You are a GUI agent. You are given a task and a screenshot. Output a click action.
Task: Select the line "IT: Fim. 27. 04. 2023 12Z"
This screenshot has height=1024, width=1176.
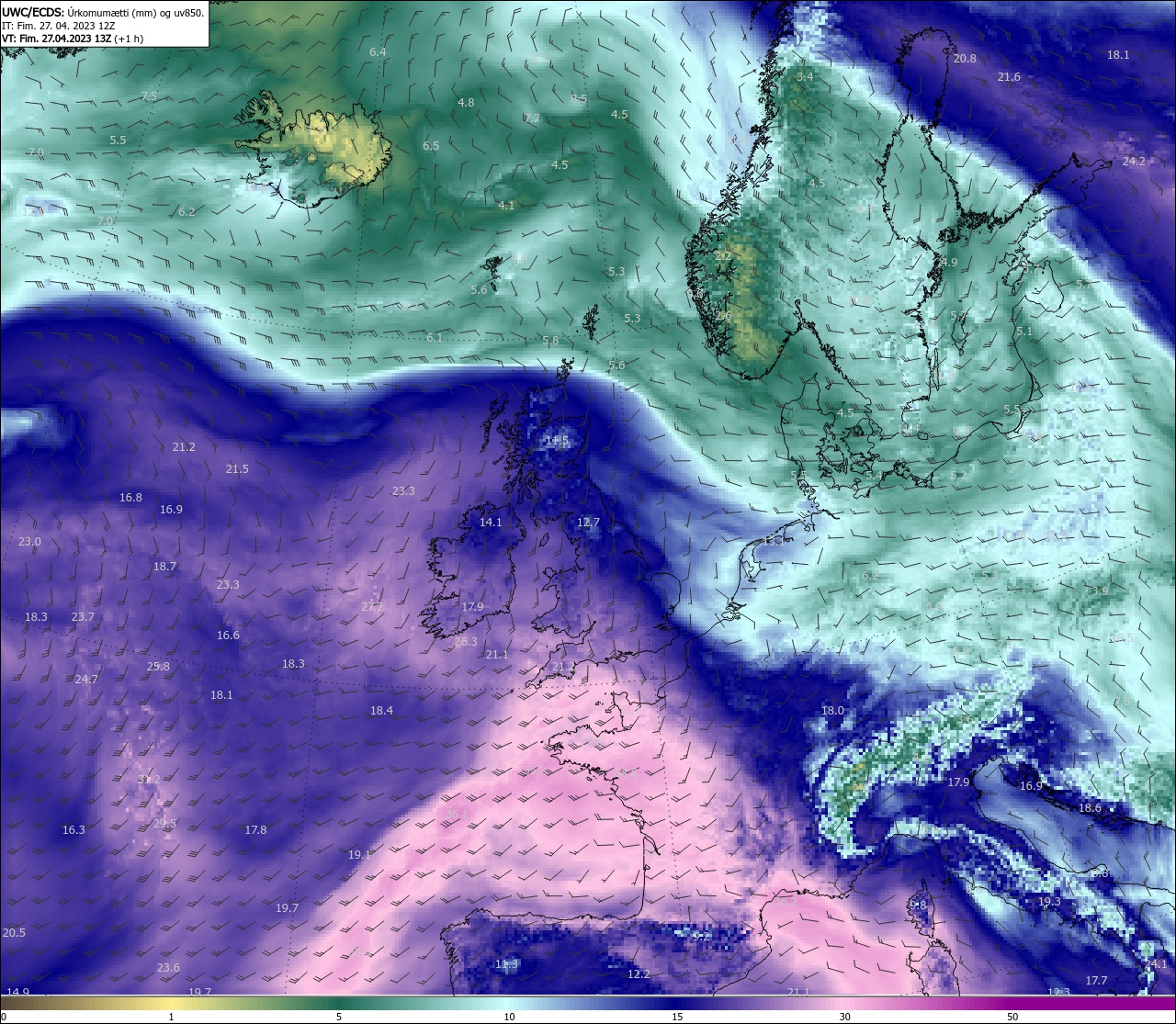click(58, 26)
